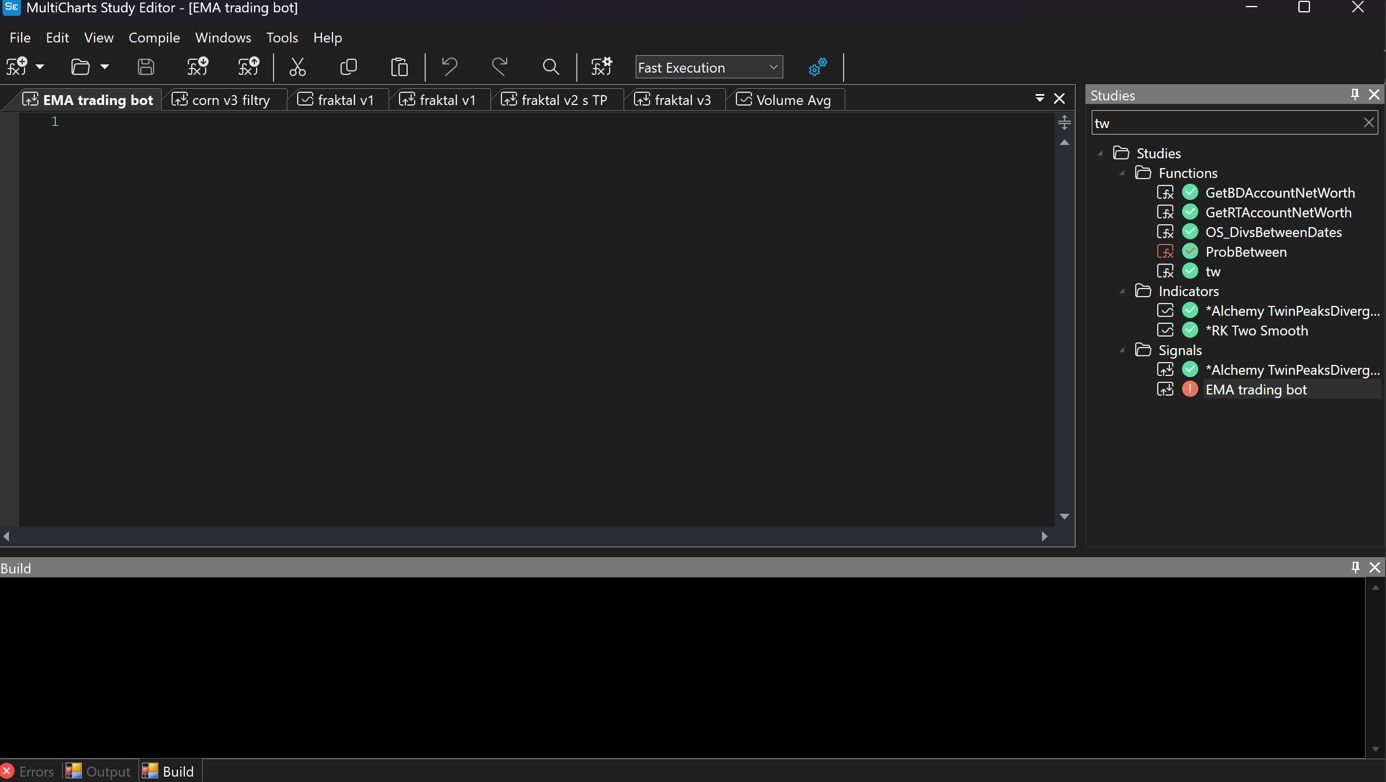
Task: Click the Export study (up arrow) icon
Action: [x=248, y=67]
